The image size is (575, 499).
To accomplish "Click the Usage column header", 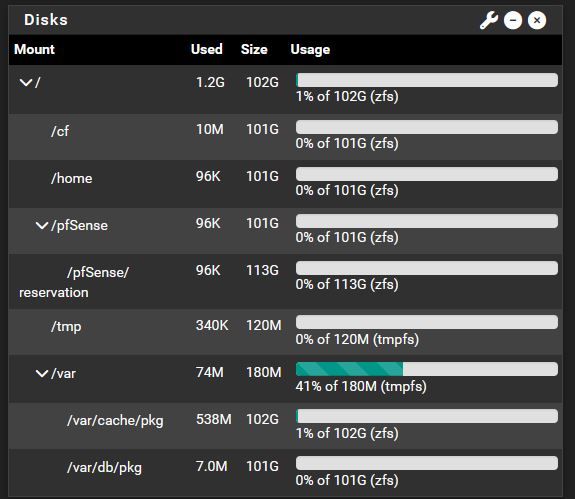I will click(x=310, y=49).
